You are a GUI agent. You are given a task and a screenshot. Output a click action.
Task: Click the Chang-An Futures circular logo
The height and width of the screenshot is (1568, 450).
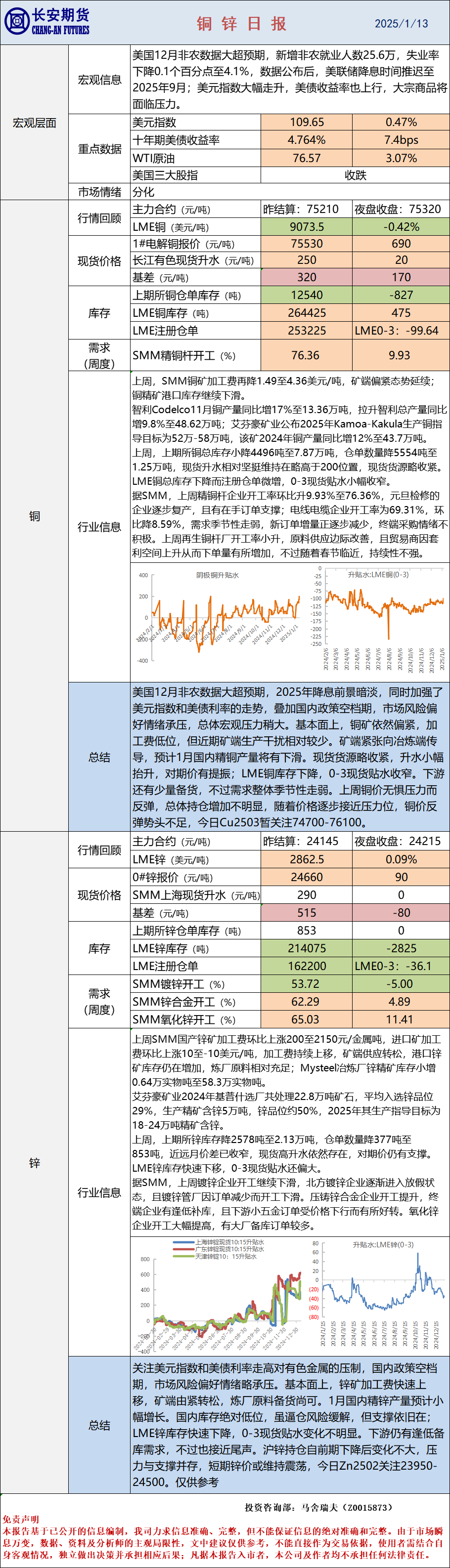pos(16,22)
